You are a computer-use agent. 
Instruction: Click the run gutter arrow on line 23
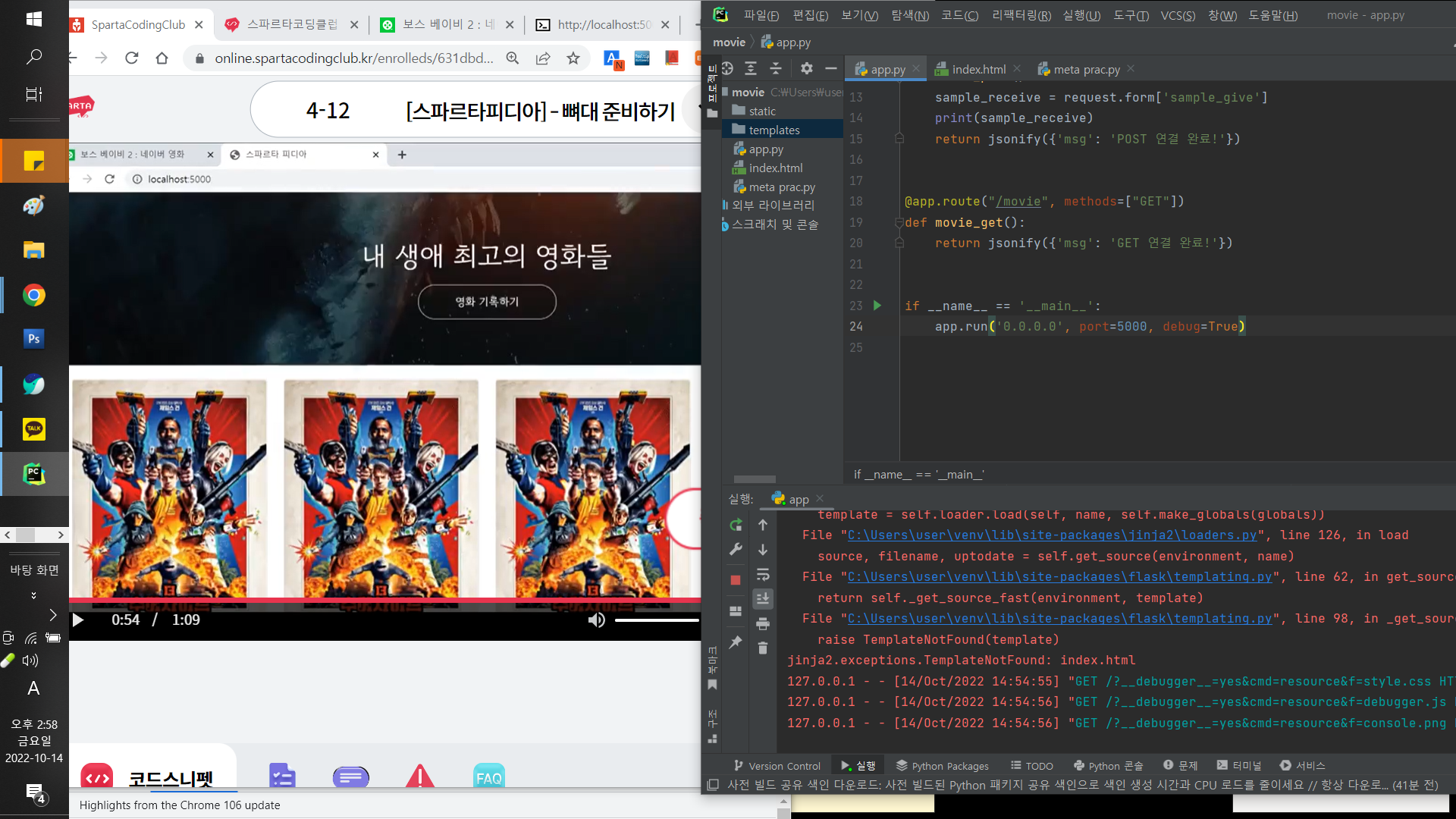pos(877,306)
